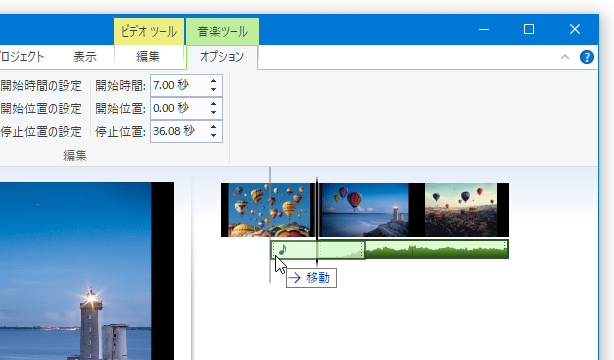
Task: Open the 表示 ribbon tab
Action: (85, 57)
